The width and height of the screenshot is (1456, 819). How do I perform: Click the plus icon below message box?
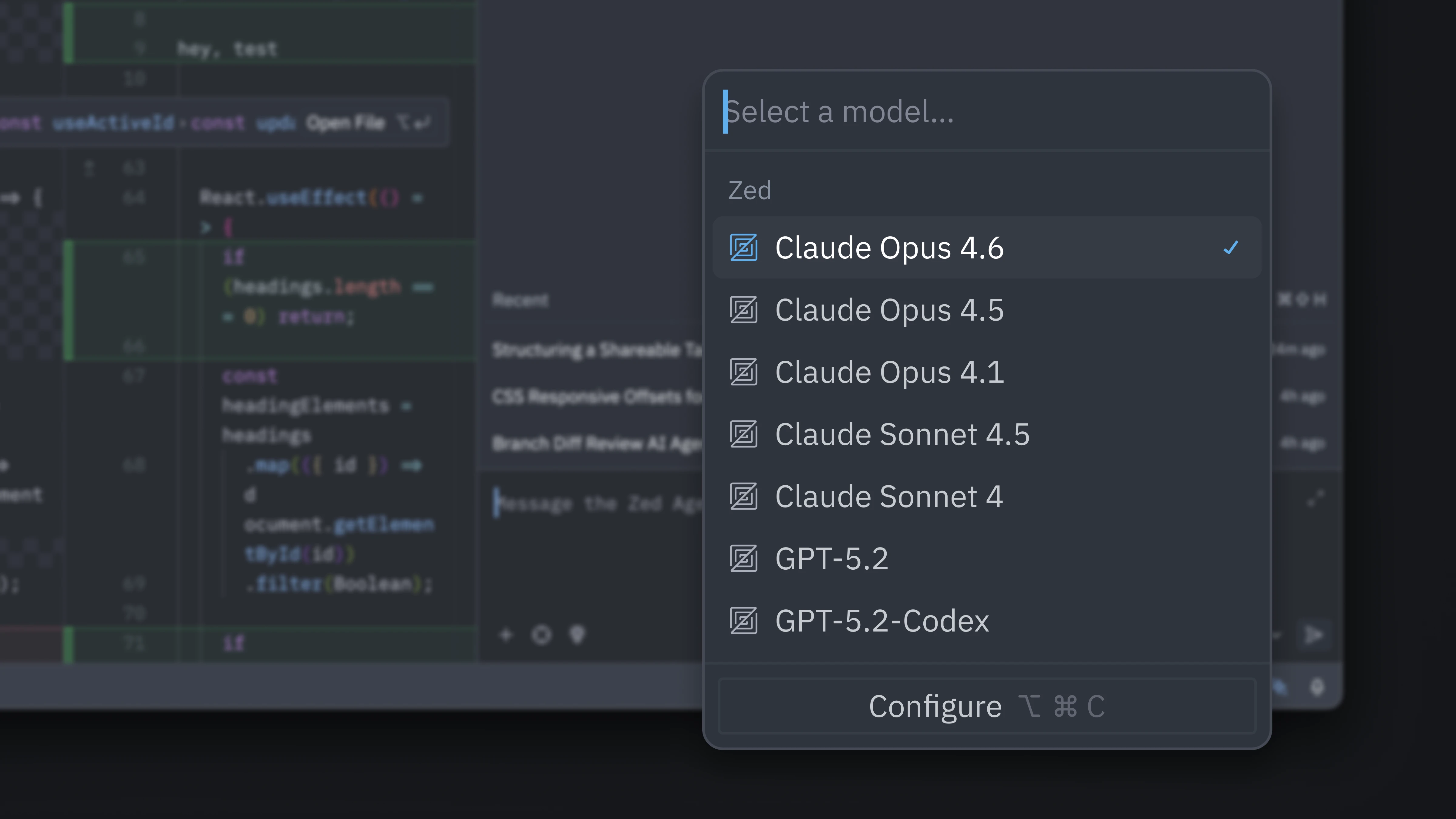(506, 635)
